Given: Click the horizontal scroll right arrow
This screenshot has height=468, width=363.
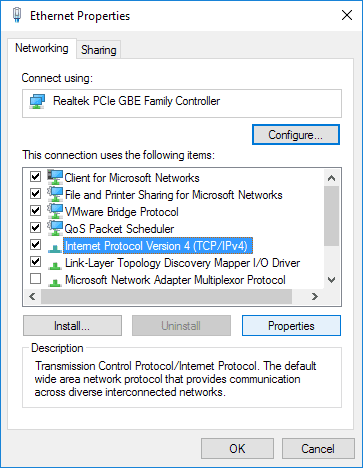Looking at the screenshot, I should click(x=314, y=296).
